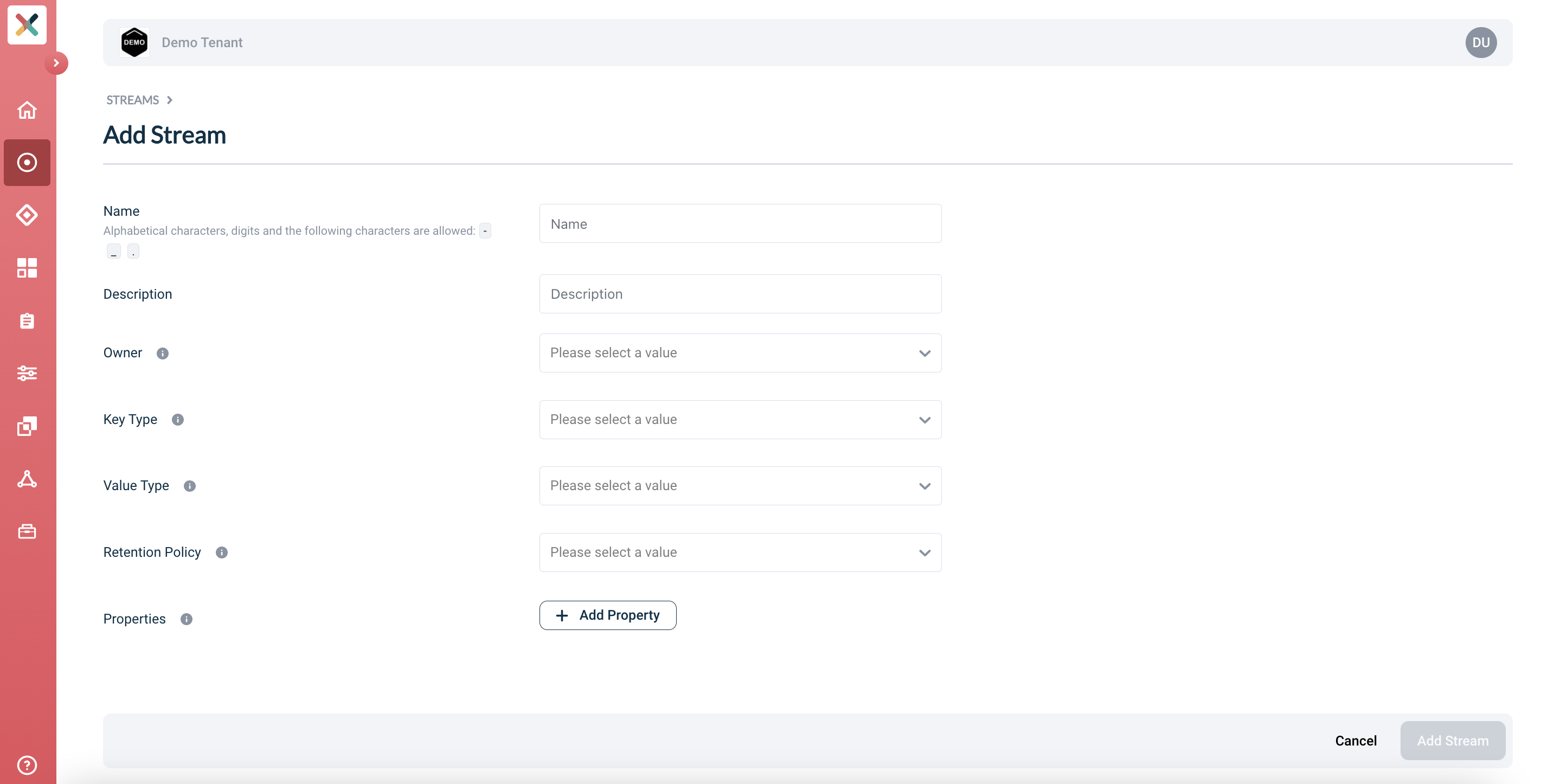
Task: Go back via the STREAMS breadcrumb
Action: tap(133, 100)
